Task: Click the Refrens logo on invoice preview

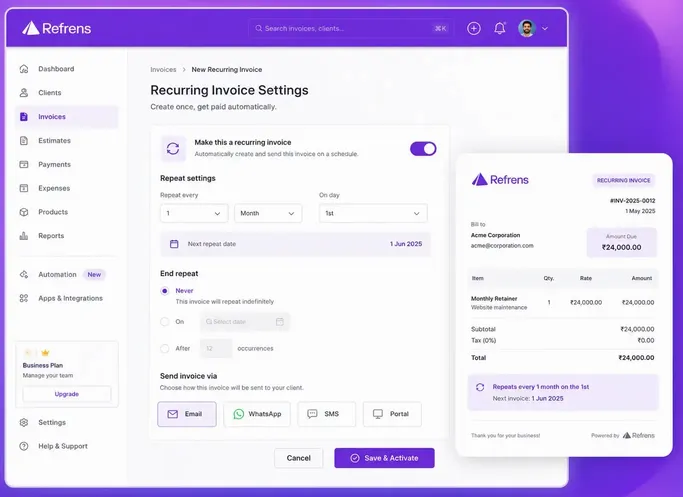Action: point(500,179)
